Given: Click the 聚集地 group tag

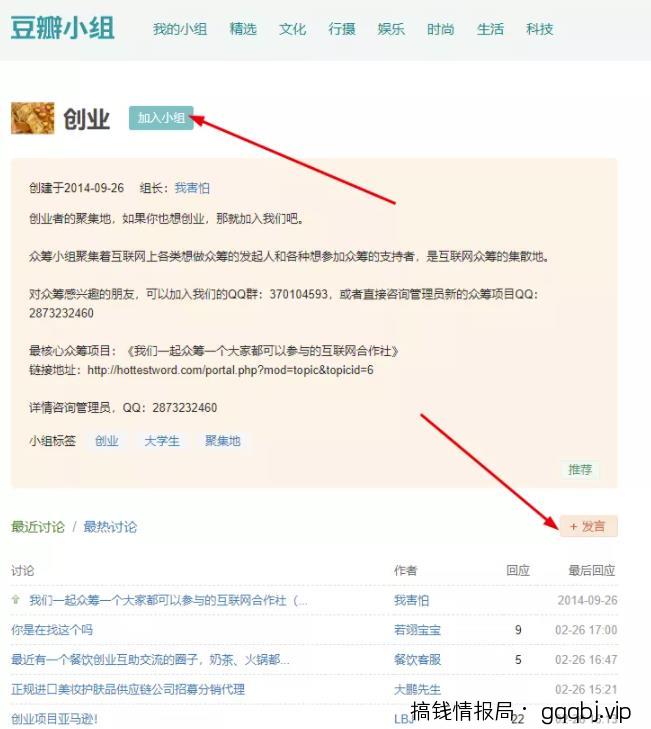Looking at the screenshot, I should (x=223, y=441).
